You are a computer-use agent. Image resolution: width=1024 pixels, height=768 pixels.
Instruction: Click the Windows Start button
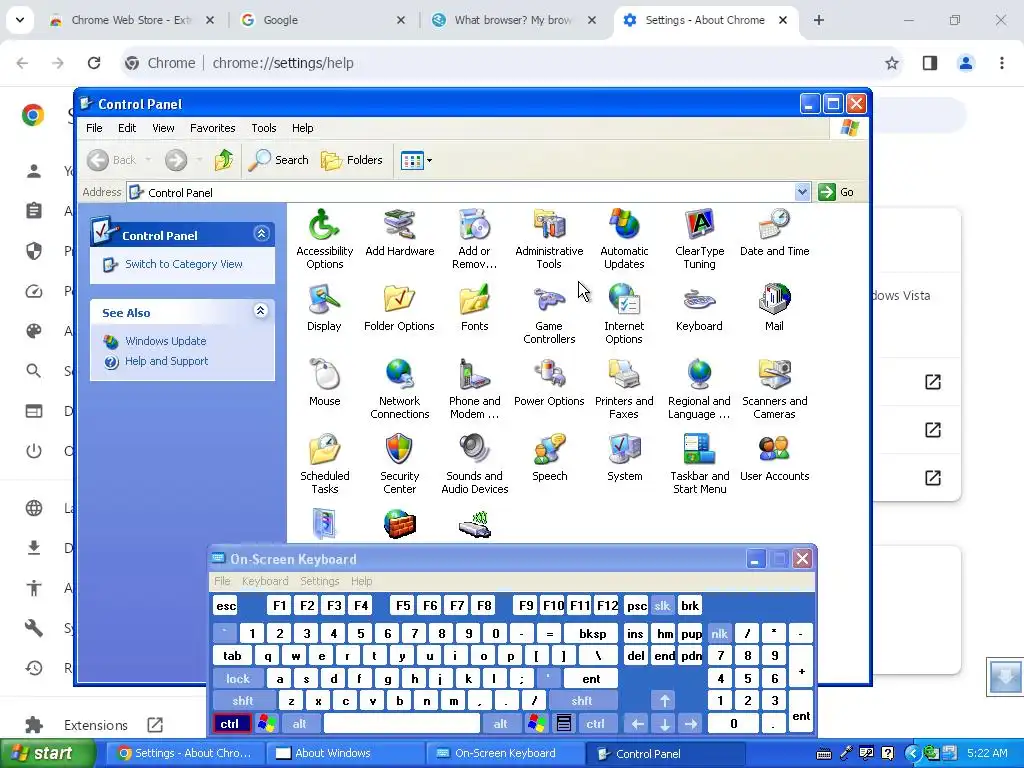(x=48, y=753)
